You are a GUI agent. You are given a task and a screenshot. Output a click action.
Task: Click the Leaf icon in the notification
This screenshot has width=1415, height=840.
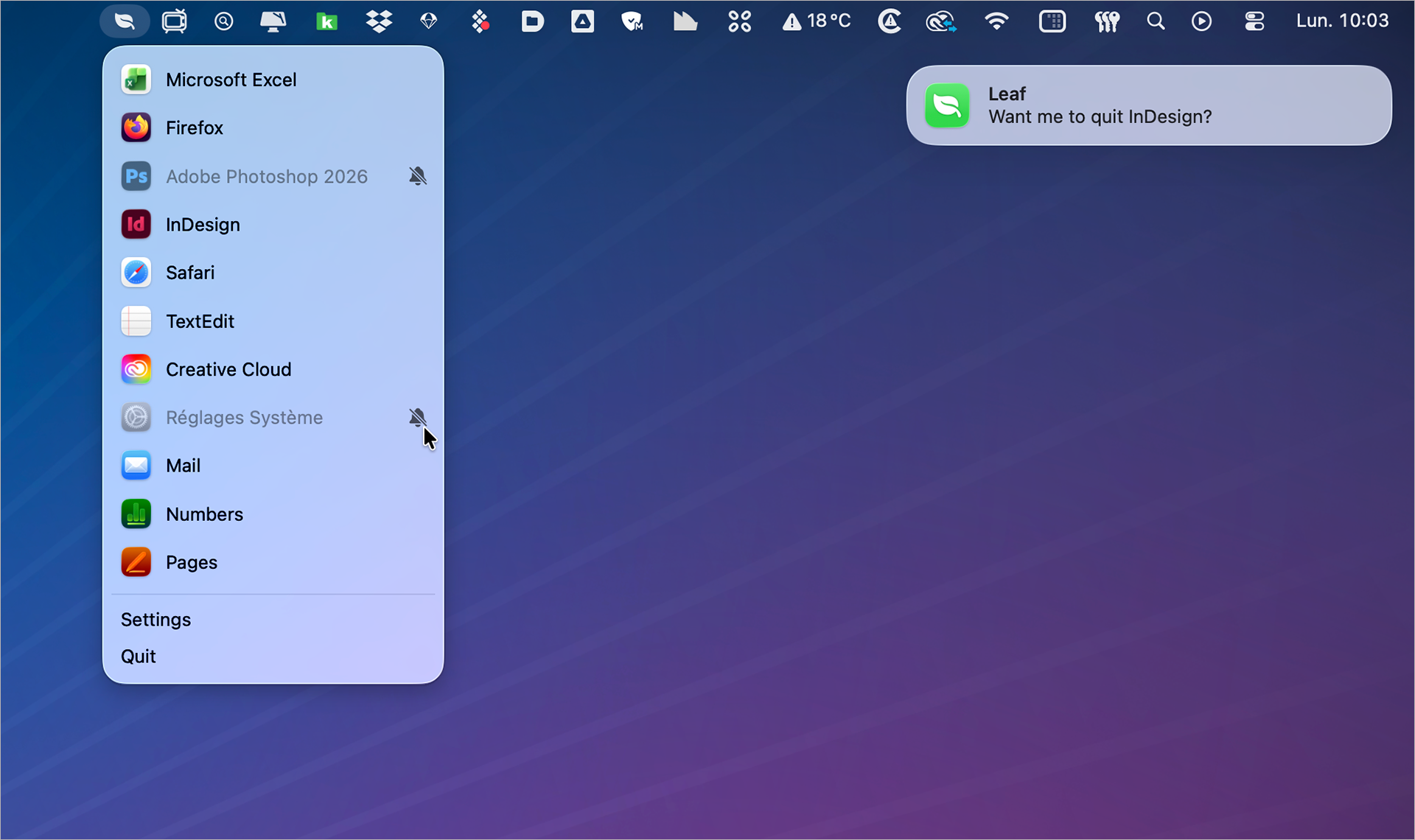(x=948, y=105)
